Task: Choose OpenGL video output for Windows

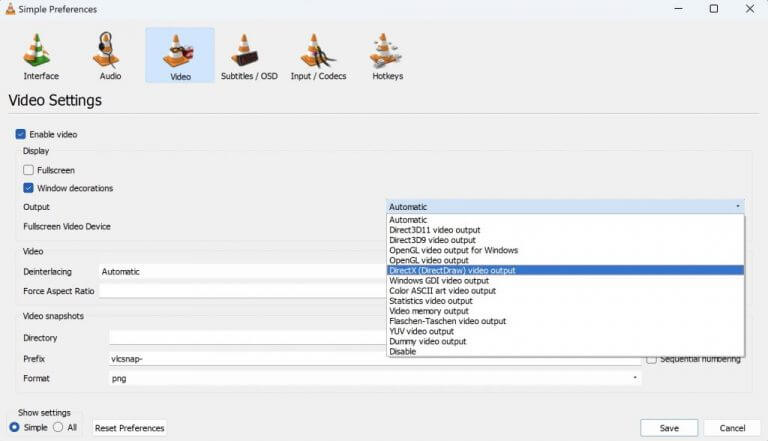Action: tap(565, 250)
